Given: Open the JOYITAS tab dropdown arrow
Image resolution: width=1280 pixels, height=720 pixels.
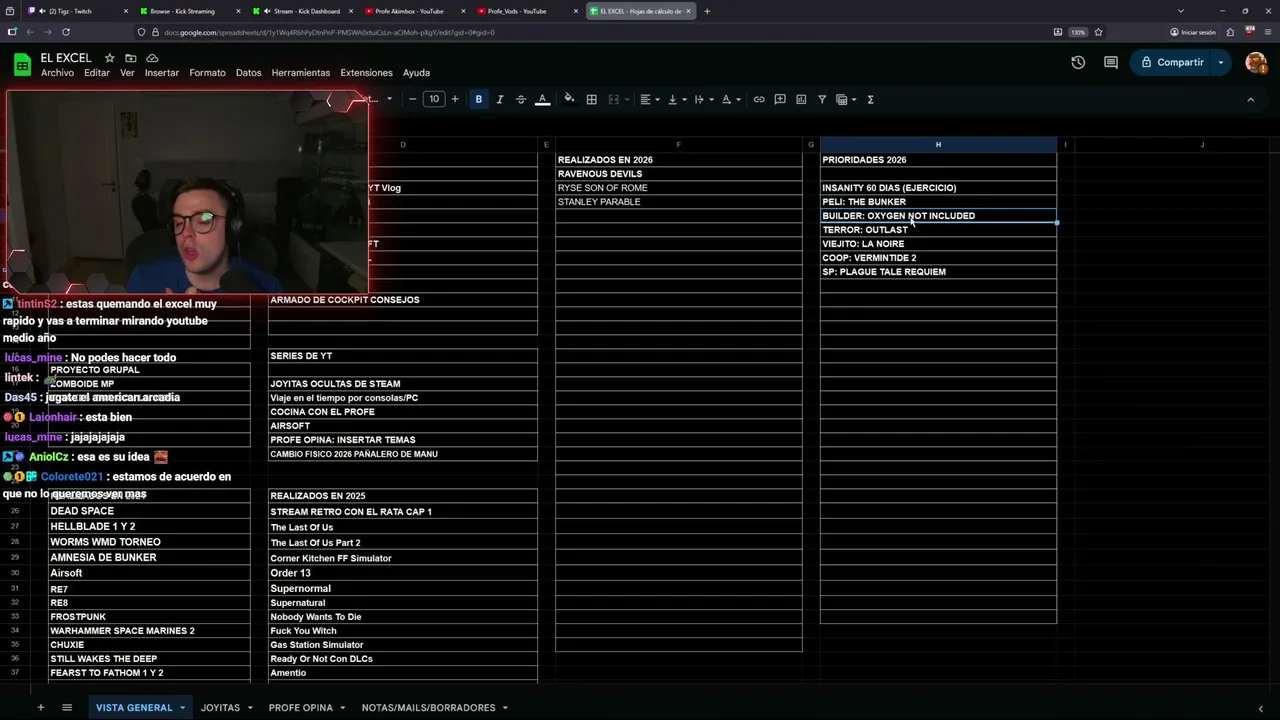Looking at the screenshot, I should coord(248,708).
